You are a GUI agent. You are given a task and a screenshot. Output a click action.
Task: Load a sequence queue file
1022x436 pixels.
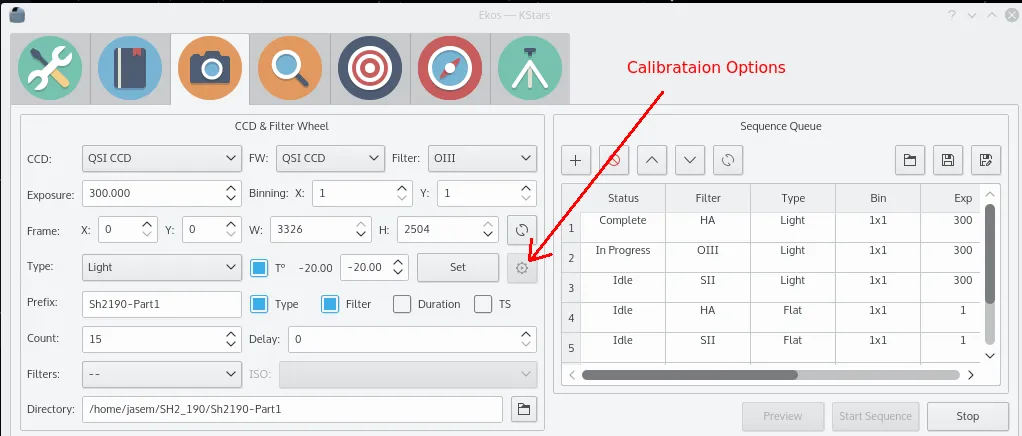(910, 160)
